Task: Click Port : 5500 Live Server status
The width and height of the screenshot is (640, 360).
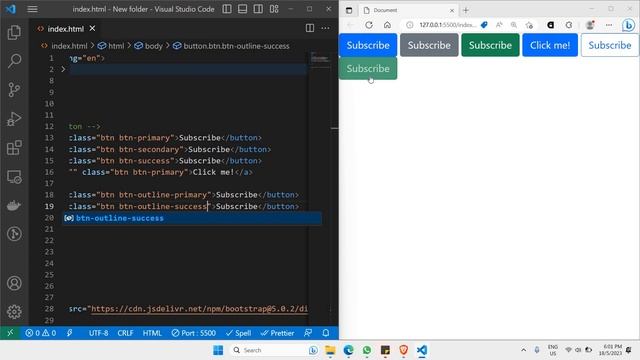Action: coord(193,333)
